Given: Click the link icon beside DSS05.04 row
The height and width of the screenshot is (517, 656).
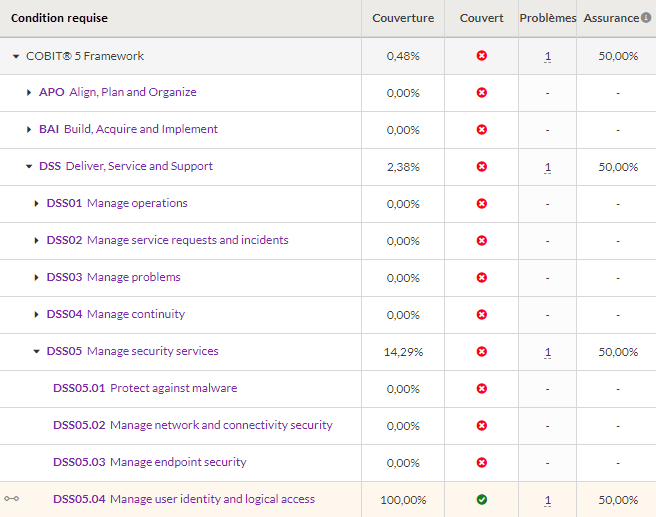Looking at the screenshot, I should pyautogui.click(x=11, y=499).
